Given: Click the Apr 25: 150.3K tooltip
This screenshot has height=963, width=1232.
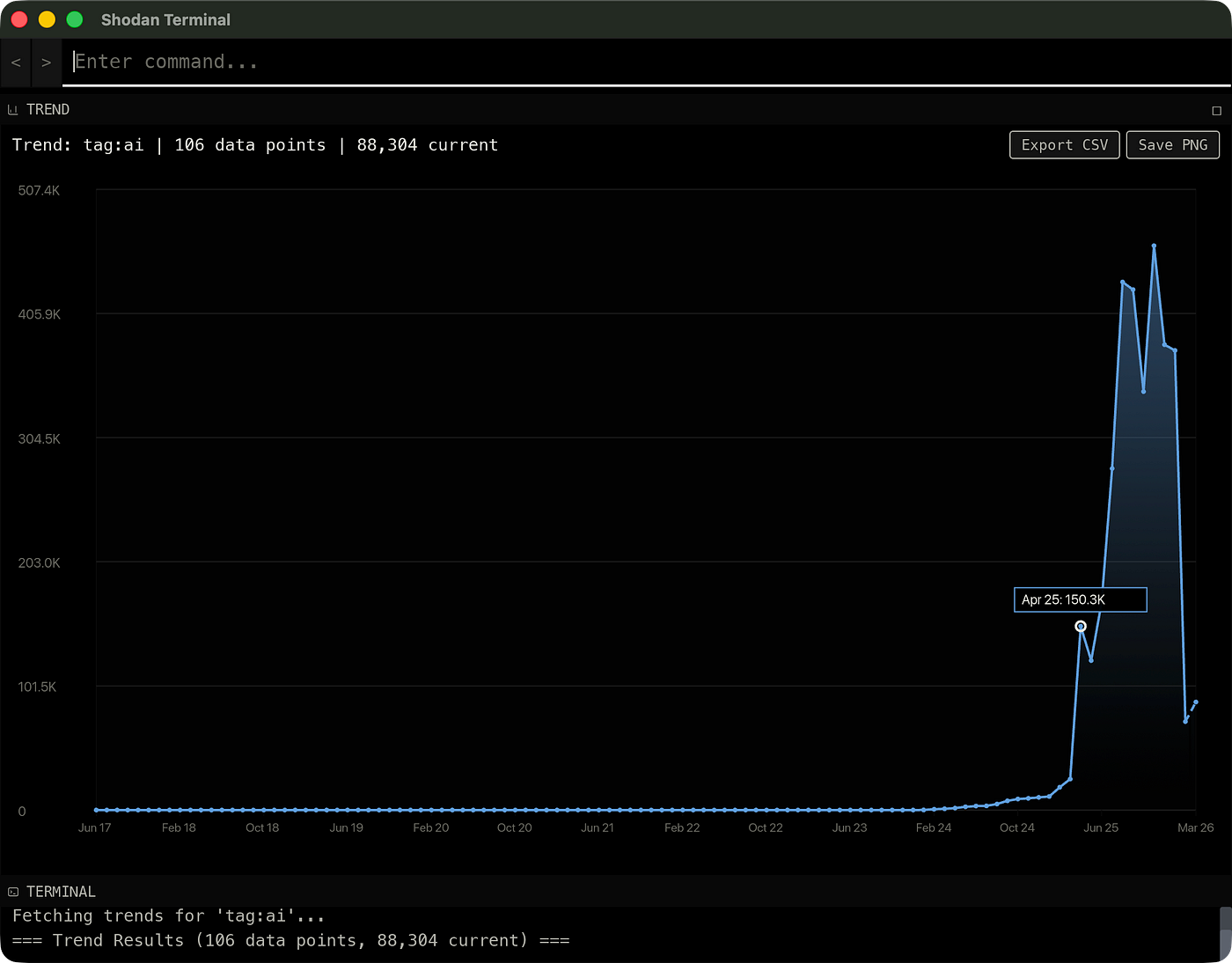Looking at the screenshot, I should point(1081,599).
